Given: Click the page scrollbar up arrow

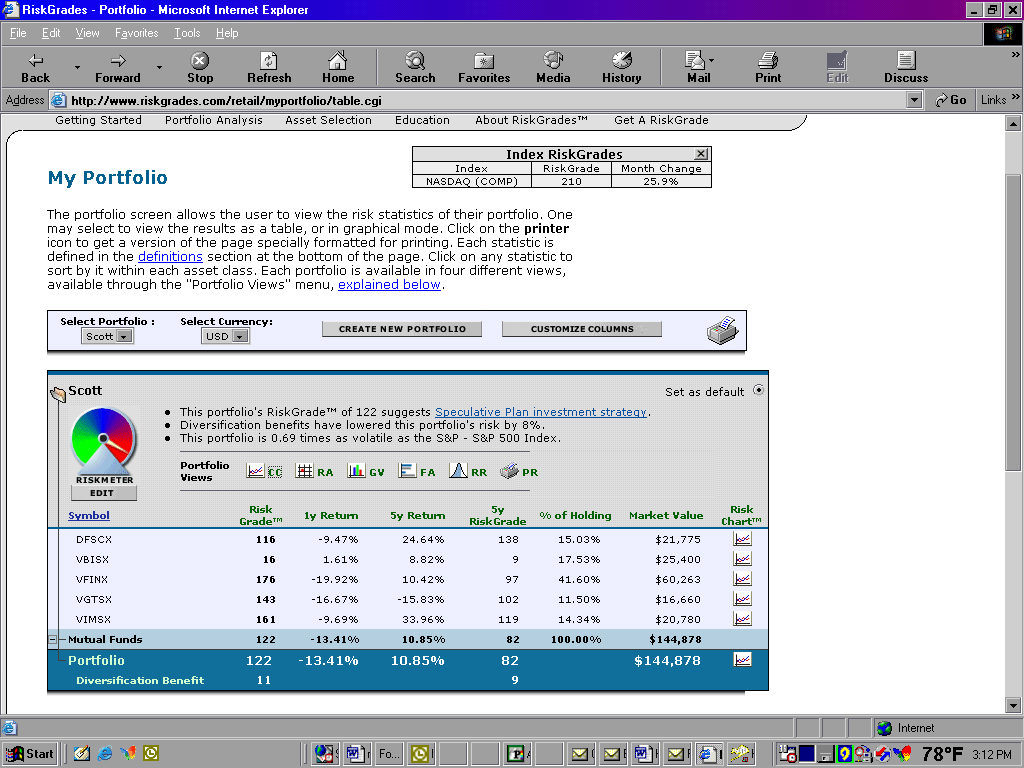Looking at the screenshot, I should 1013,123.
